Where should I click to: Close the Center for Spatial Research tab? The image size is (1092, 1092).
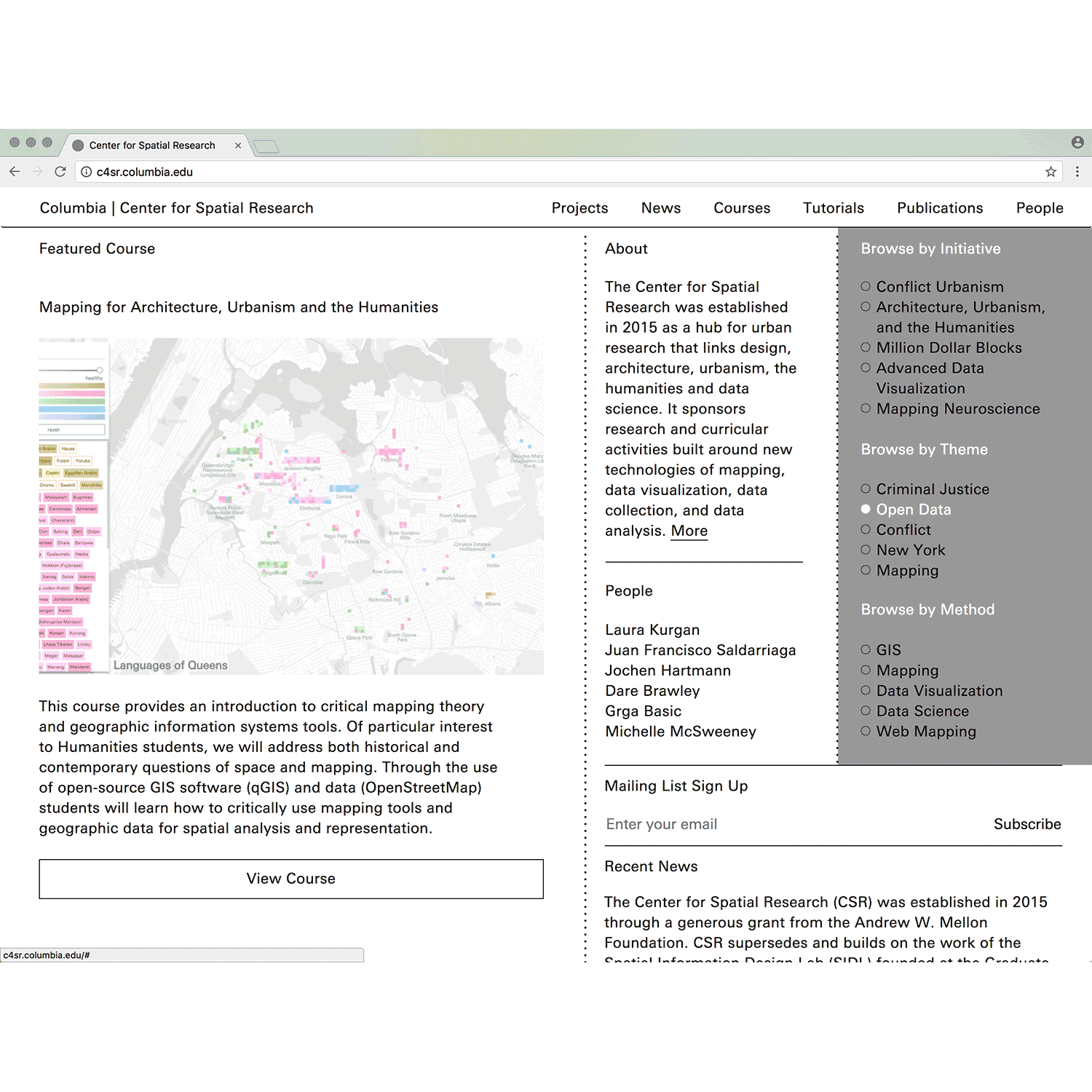(x=238, y=146)
